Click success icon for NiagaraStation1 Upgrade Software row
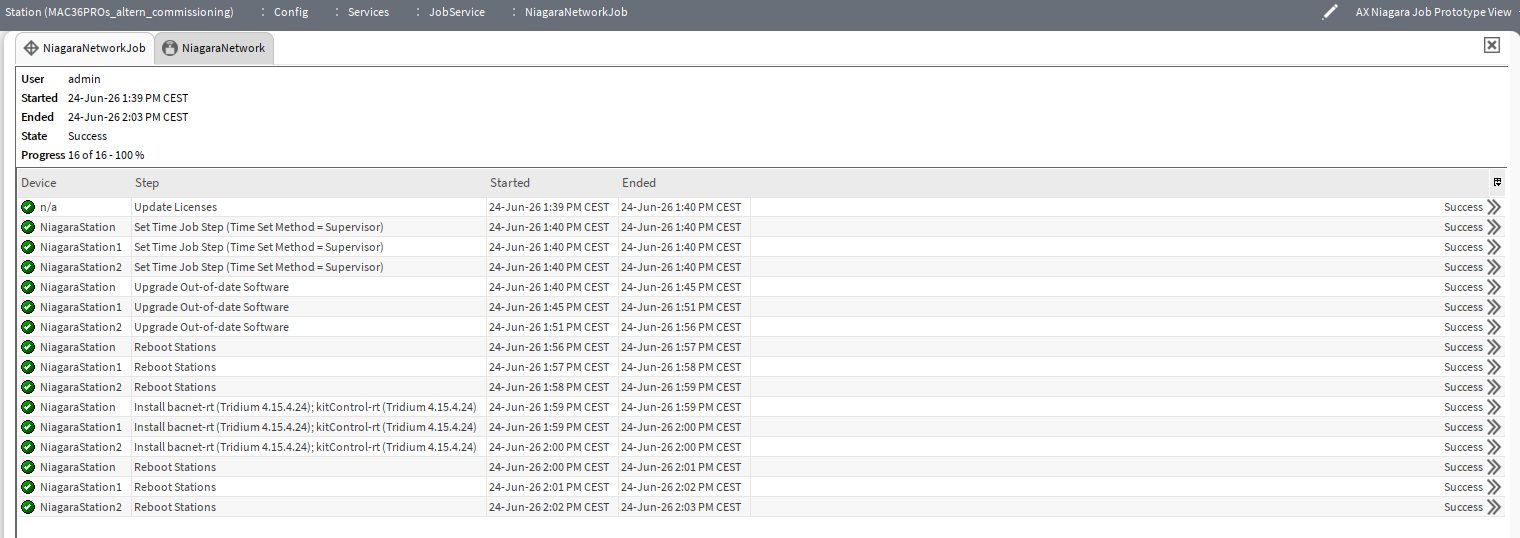Viewport: 1520px width, 538px height. [28, 307]
